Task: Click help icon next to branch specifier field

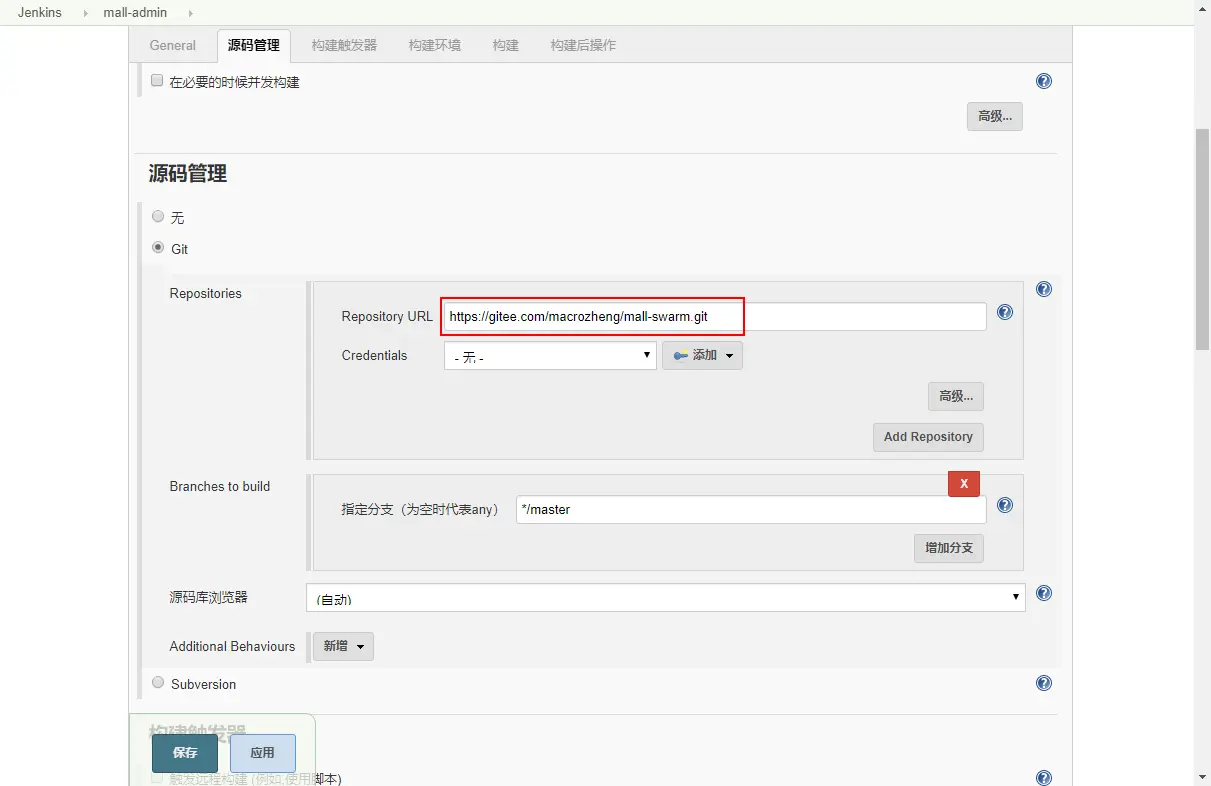Action: tap(1005, 505)
